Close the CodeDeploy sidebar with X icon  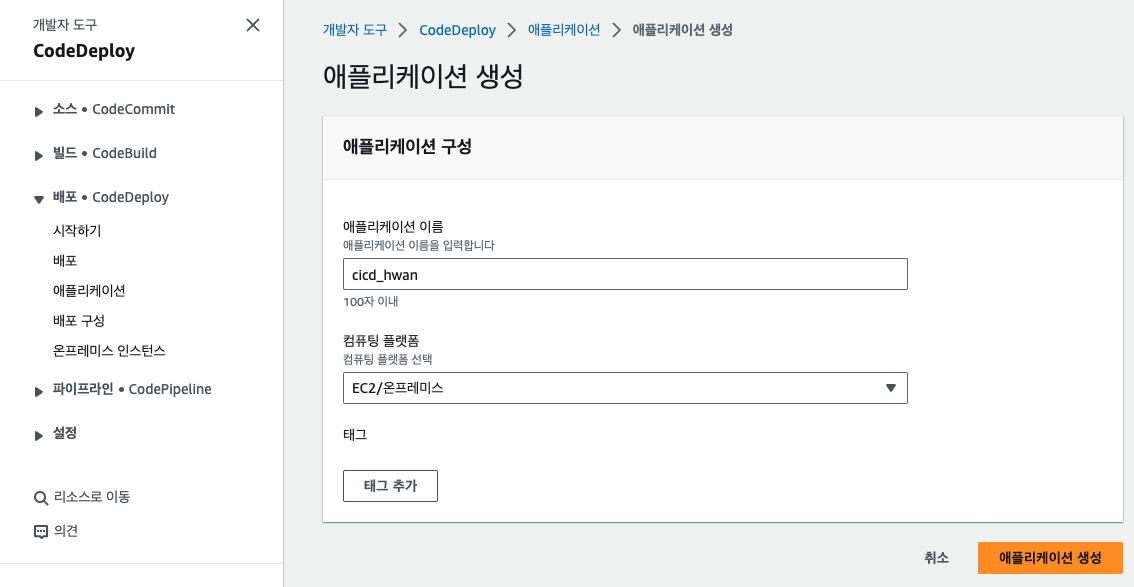(x=253, y=25)
